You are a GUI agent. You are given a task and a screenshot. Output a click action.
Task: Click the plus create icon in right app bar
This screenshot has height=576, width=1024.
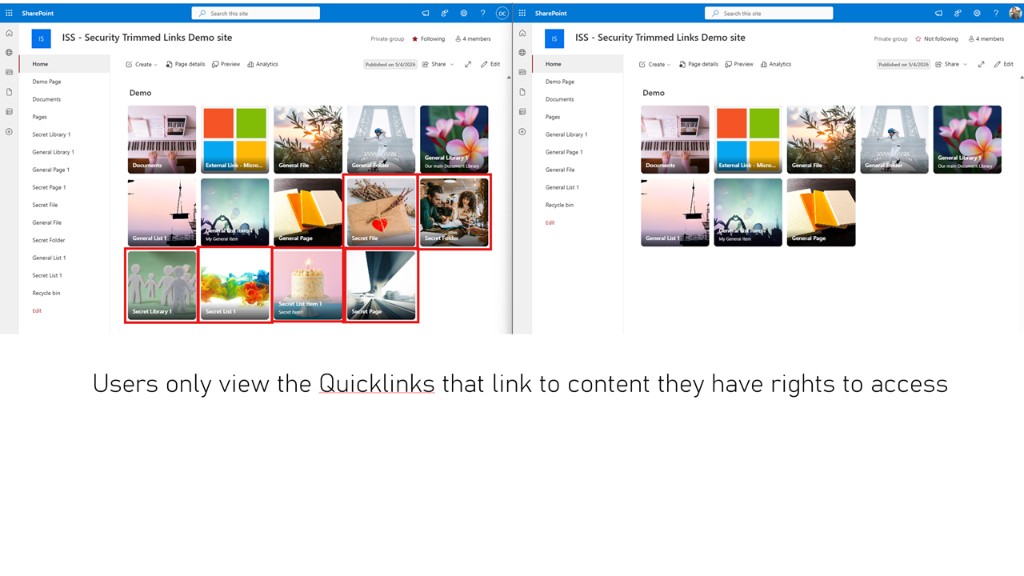pyautogui.click(x=522, y=132)
